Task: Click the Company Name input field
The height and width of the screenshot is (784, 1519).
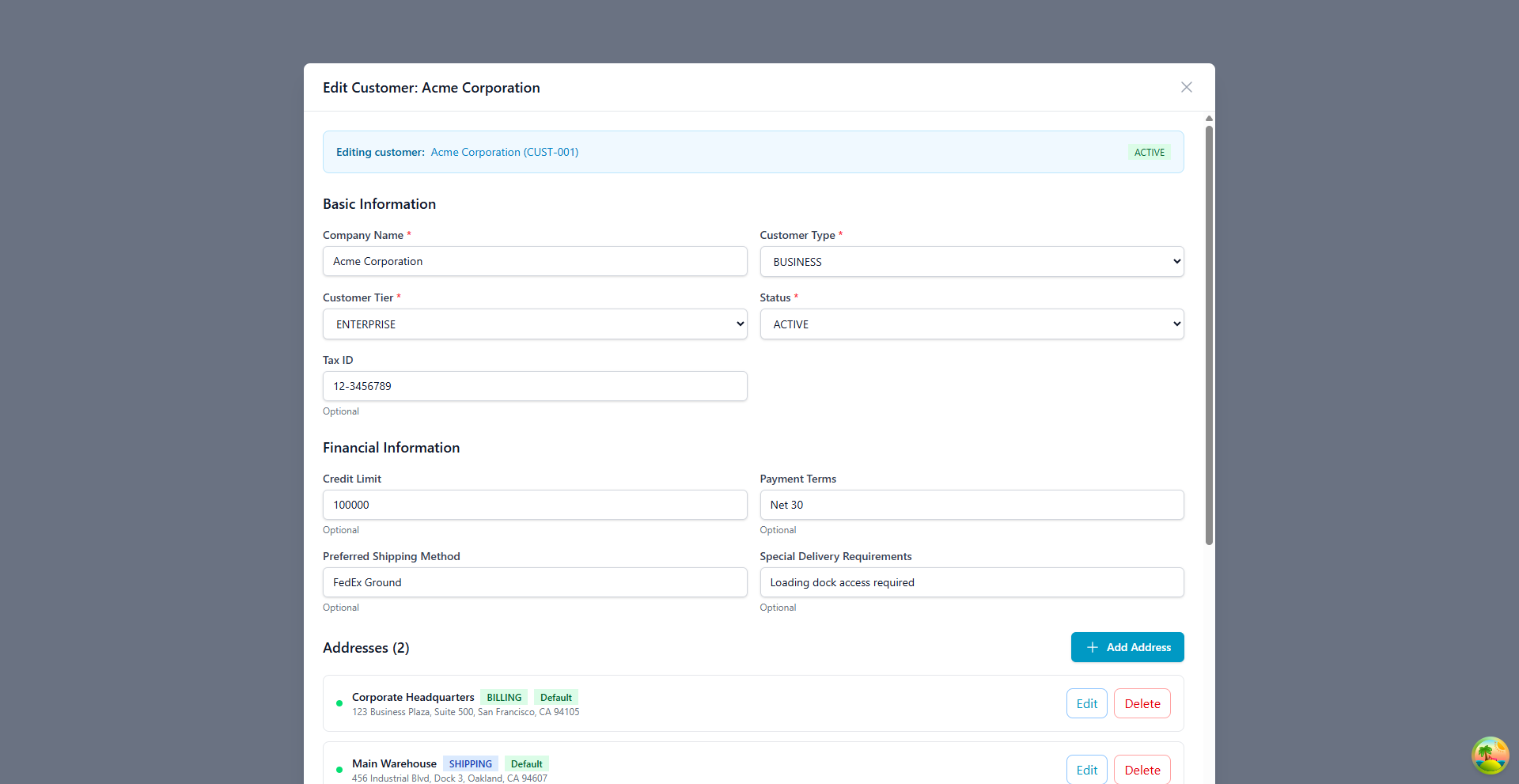Action: (535, 261)
